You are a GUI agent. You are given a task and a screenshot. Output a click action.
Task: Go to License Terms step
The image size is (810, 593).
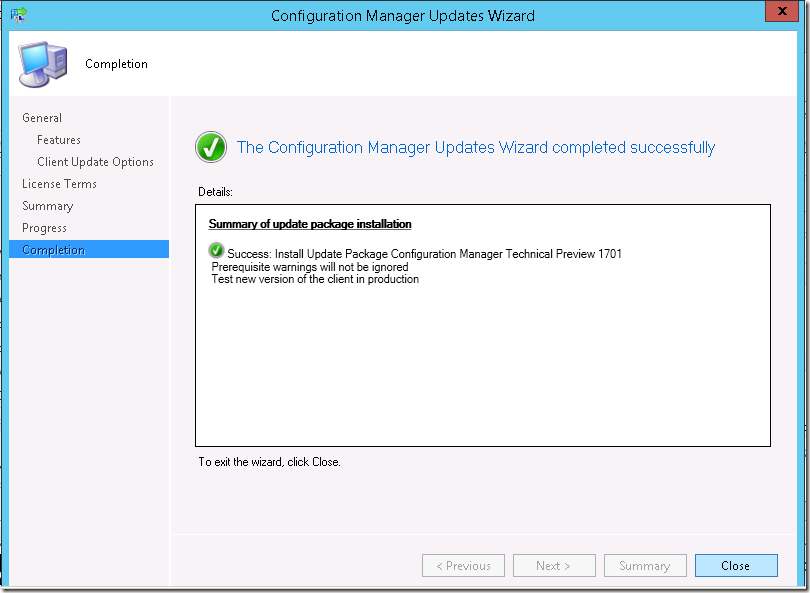coord(59,184)
